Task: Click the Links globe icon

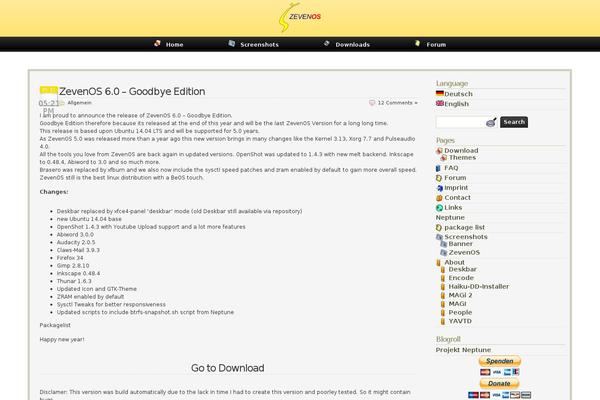Action: click(439, 208)
